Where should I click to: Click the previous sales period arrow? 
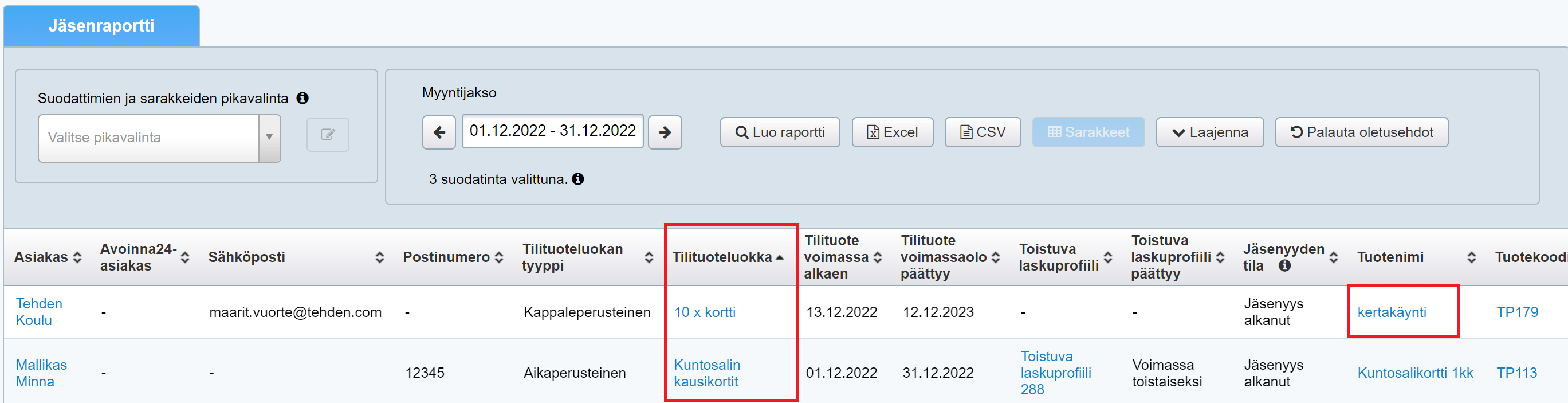(x=439, y=132)
